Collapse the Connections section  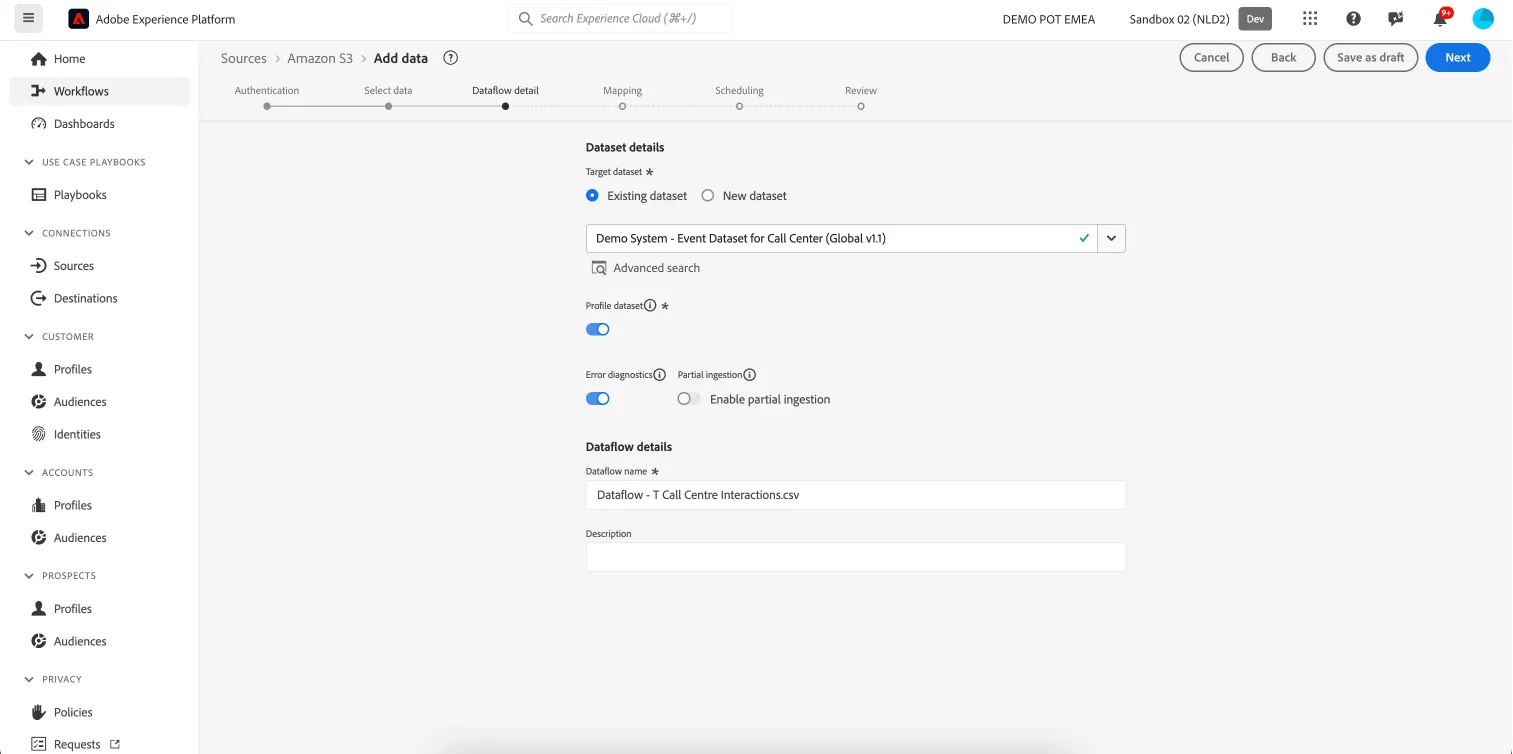coord(29,233)
